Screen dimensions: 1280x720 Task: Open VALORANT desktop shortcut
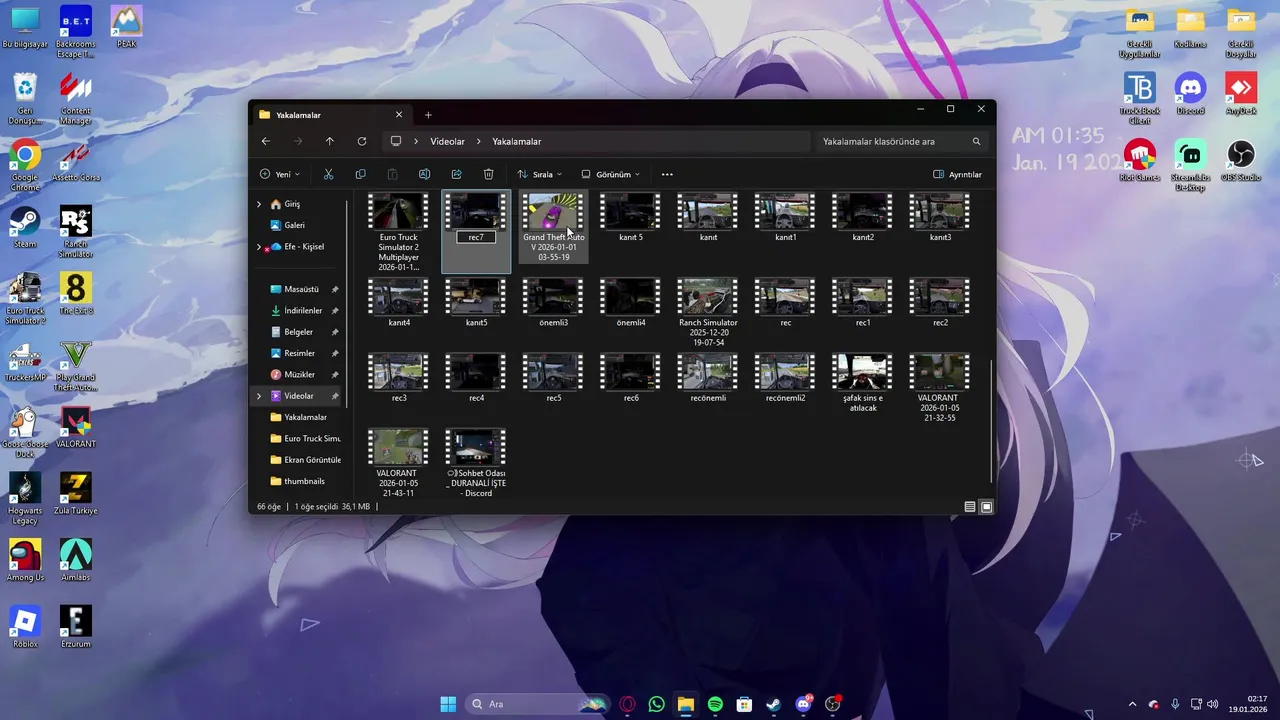coord(76,427)
